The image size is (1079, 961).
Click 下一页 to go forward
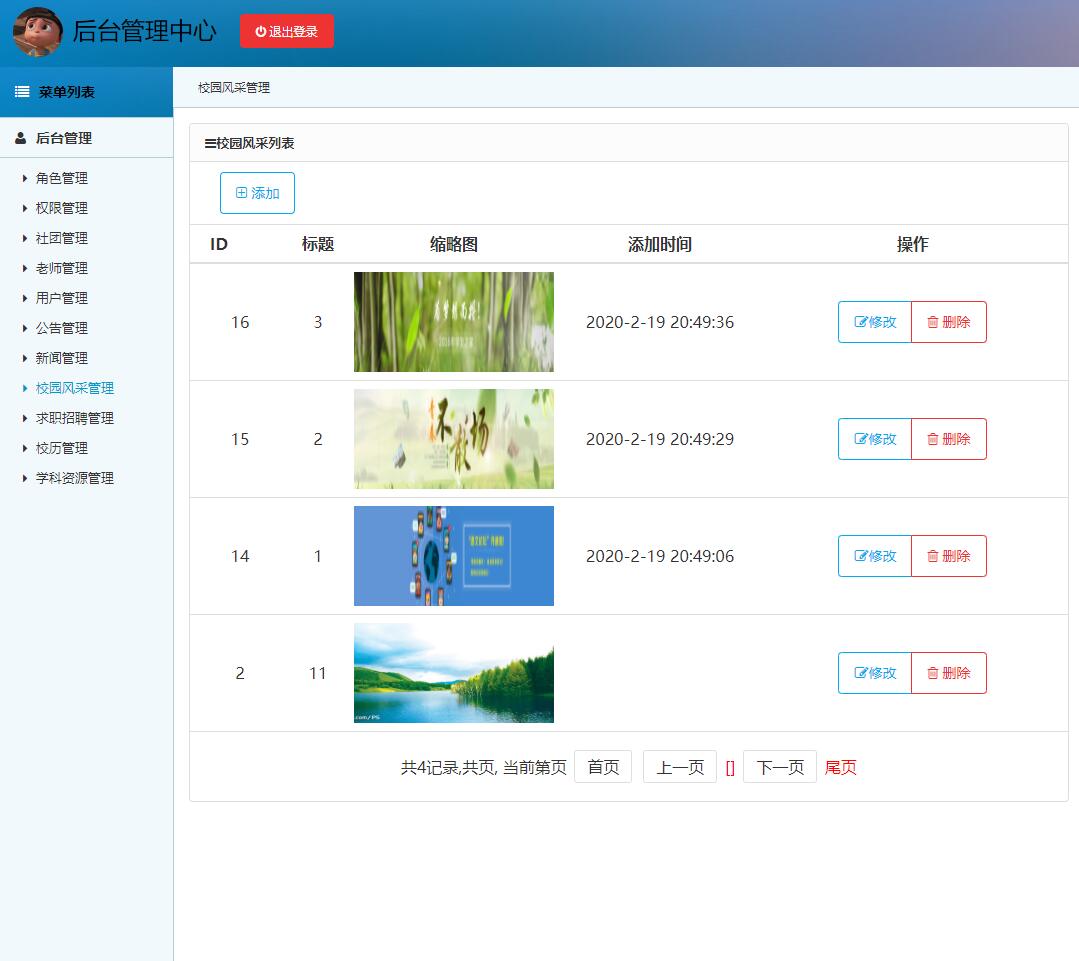(780, 766)
